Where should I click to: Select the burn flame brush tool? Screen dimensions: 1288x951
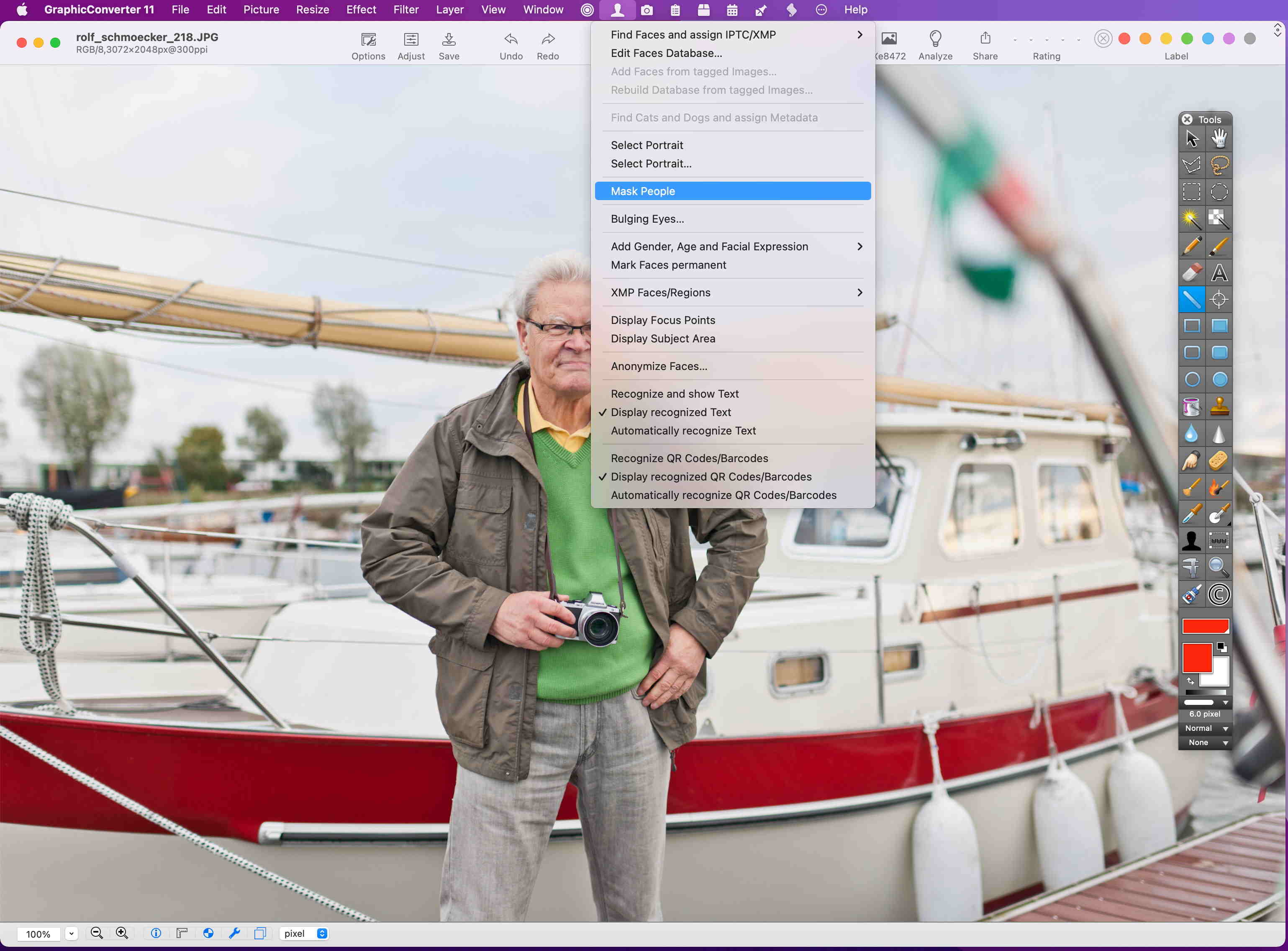[1219, 487]
